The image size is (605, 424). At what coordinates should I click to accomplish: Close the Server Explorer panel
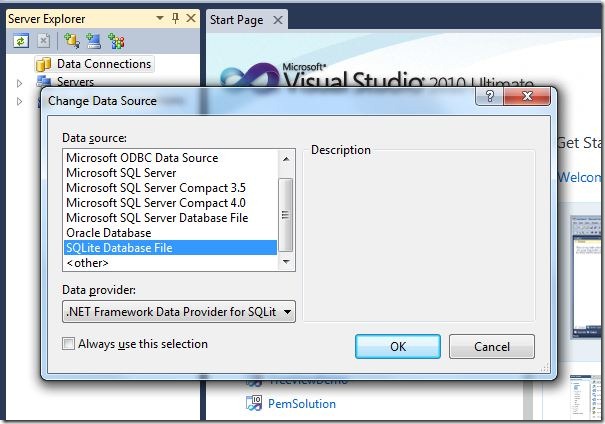[x=191, y=18]
